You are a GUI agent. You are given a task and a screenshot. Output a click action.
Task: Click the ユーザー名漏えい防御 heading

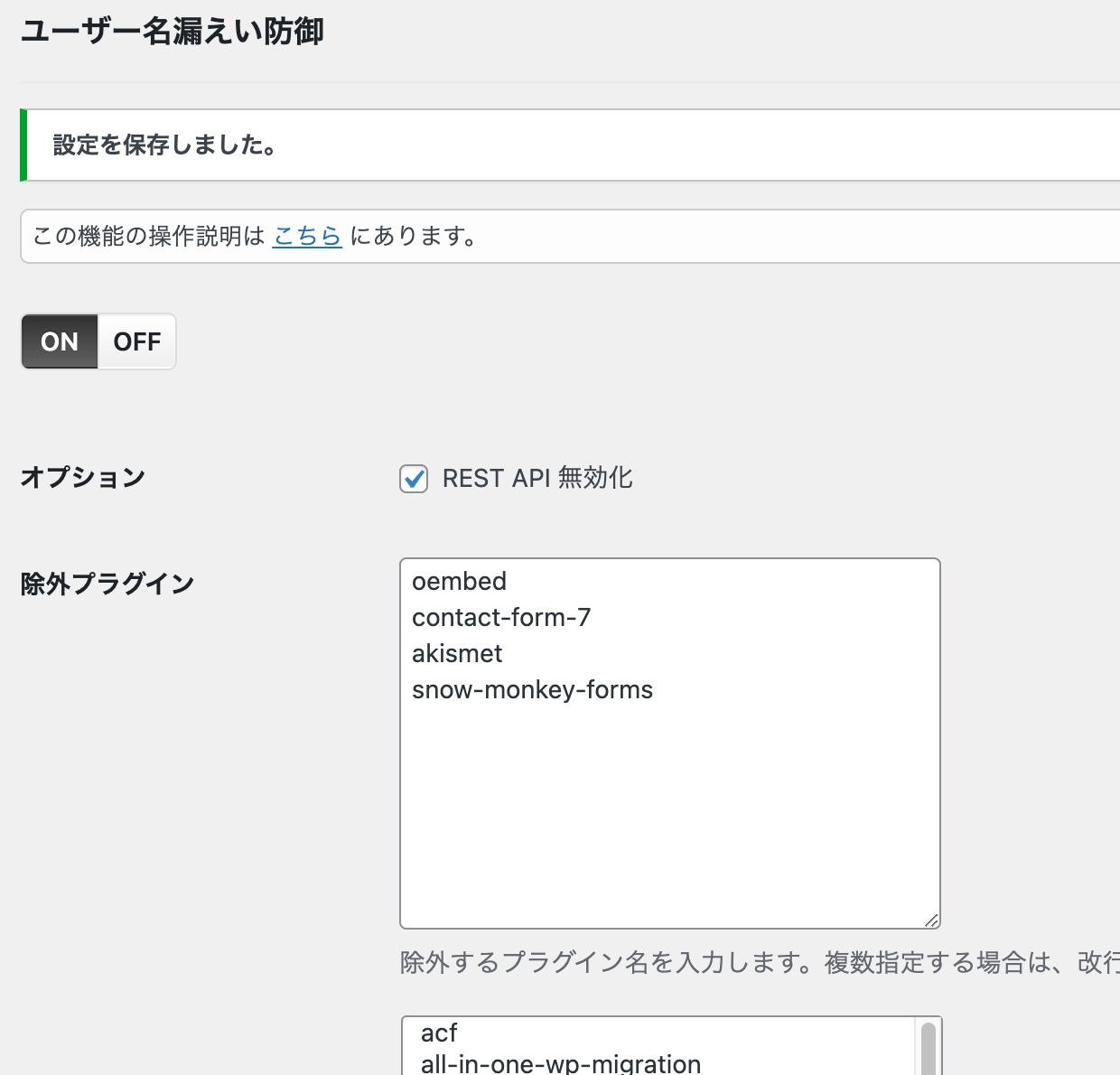click(x=173, y=30)
